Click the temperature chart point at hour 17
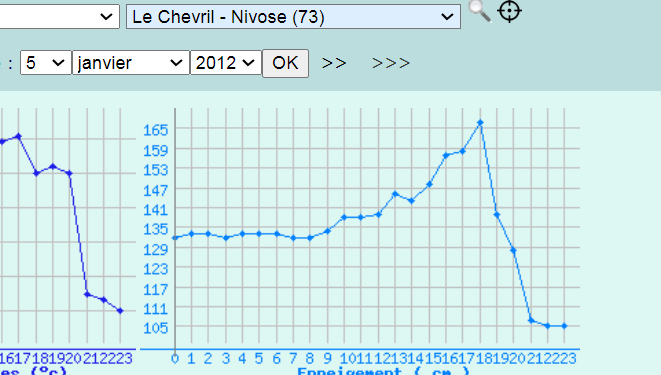 pos(19,136)
